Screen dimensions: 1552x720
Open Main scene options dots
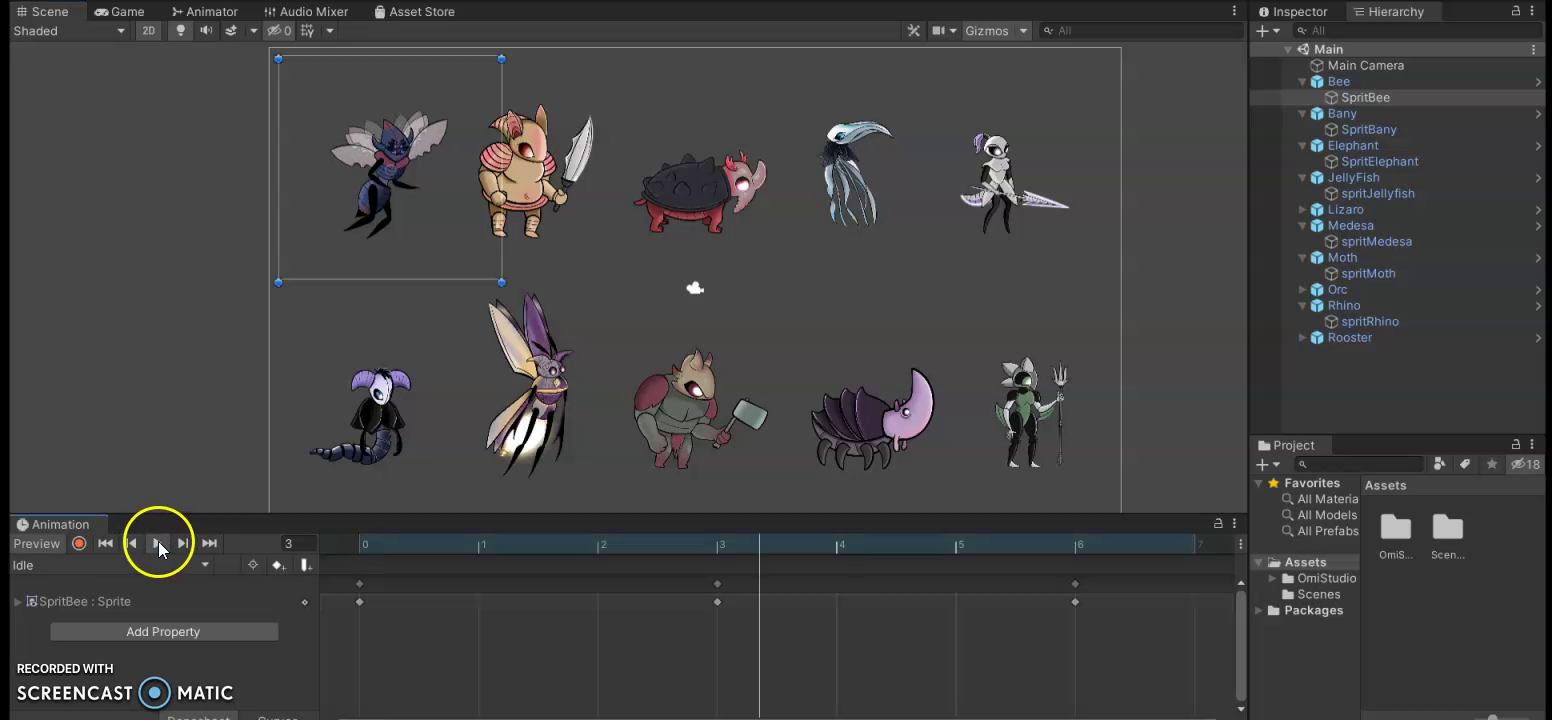1534,49
